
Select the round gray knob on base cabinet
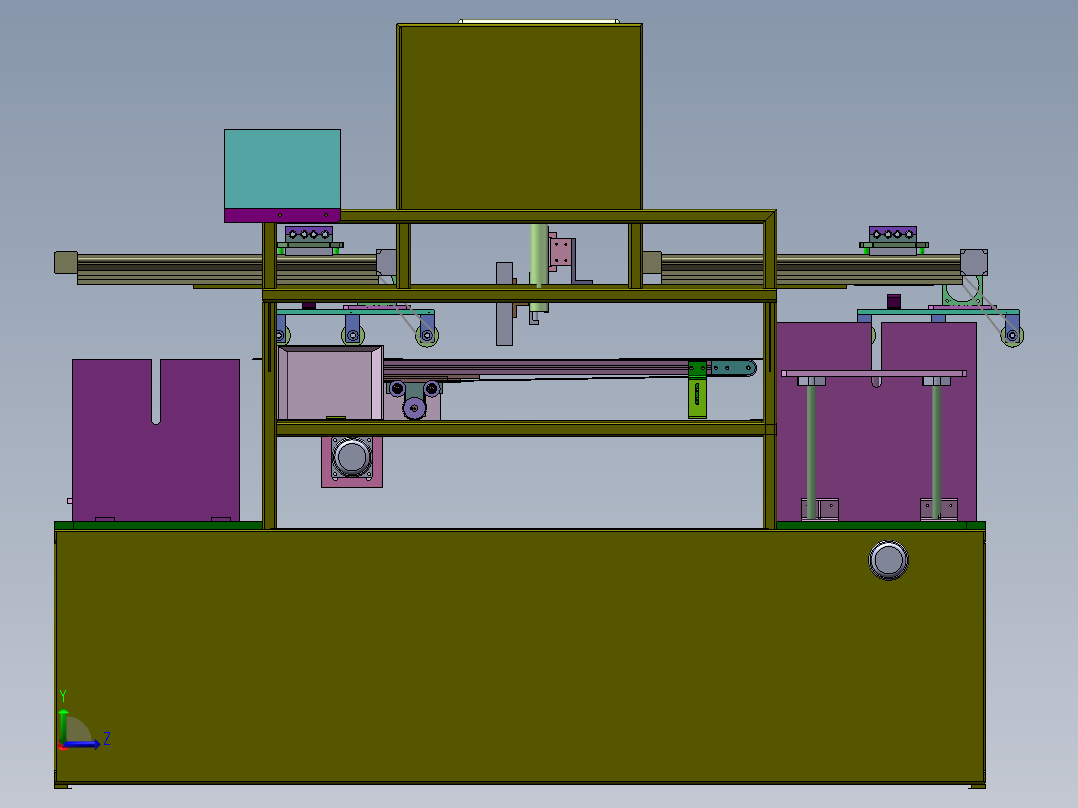tap(888, 560)
